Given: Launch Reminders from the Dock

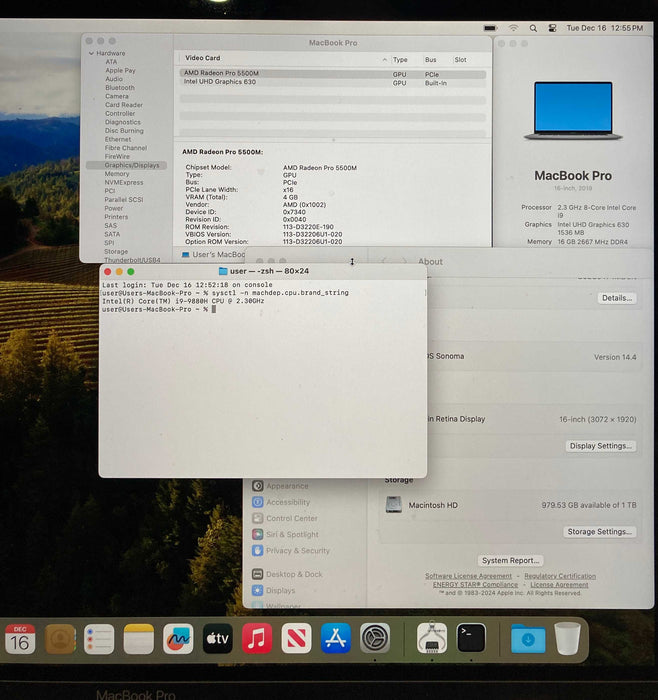Looking at the screenshot, I should (x=99, y=639).
